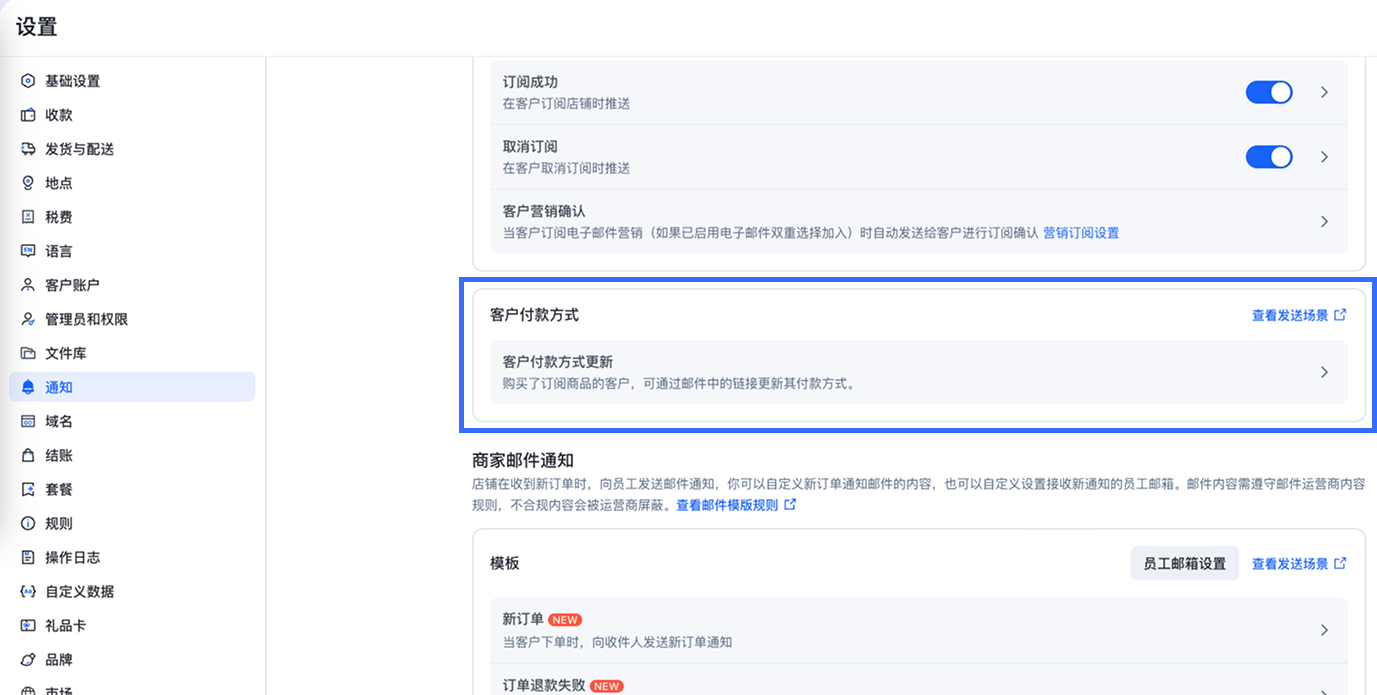1377x695 pixels.
Task: Expand the 客户营销确认 row chevron
Action: 1324,221
